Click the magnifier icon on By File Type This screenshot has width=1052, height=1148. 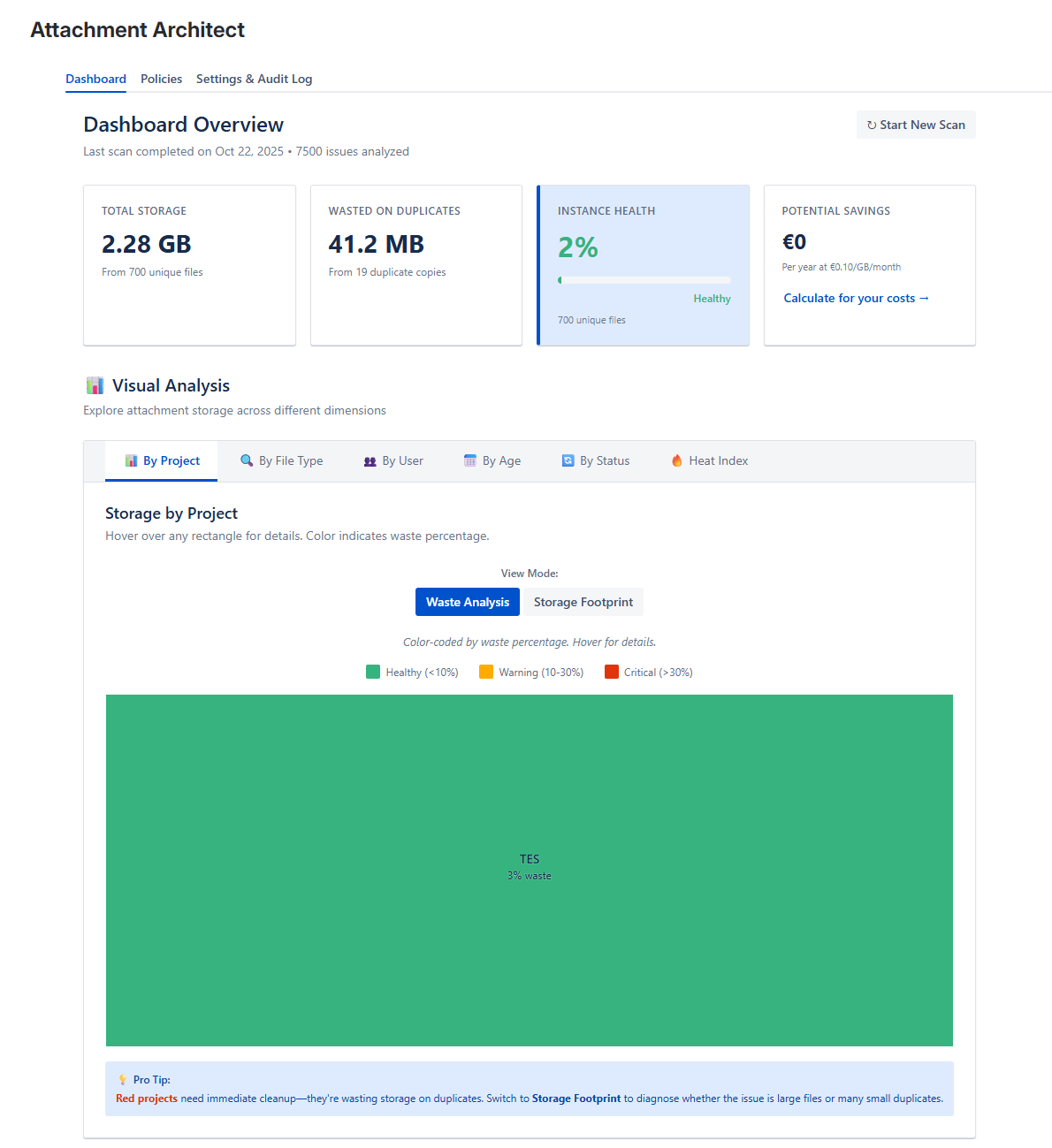246,460
